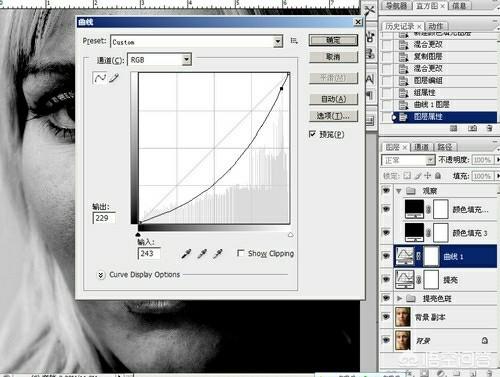
Task: Pick the black point eyedropper
Action: [x=186, y=254]
